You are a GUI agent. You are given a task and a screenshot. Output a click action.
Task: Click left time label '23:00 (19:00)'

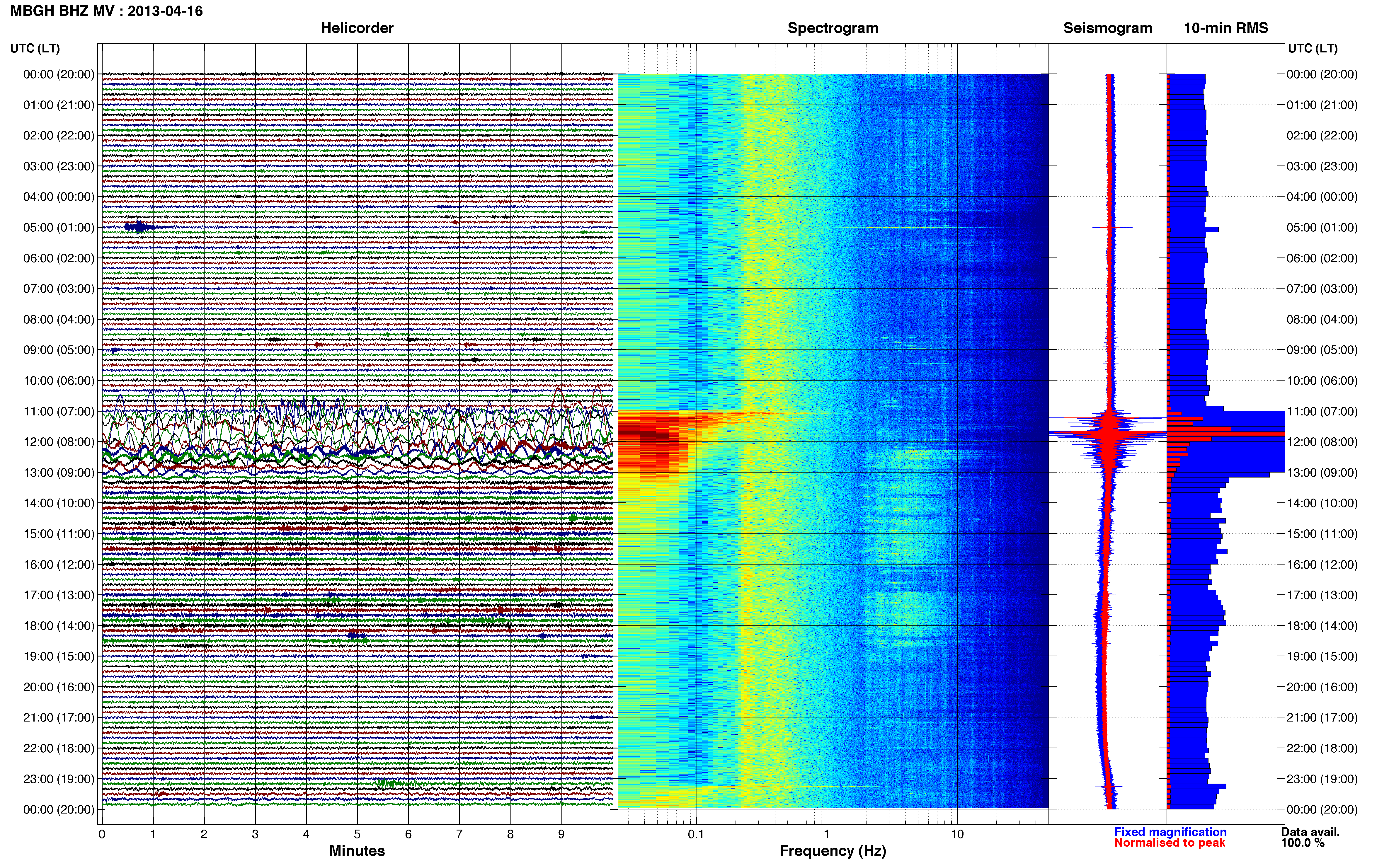pos(59,779)
